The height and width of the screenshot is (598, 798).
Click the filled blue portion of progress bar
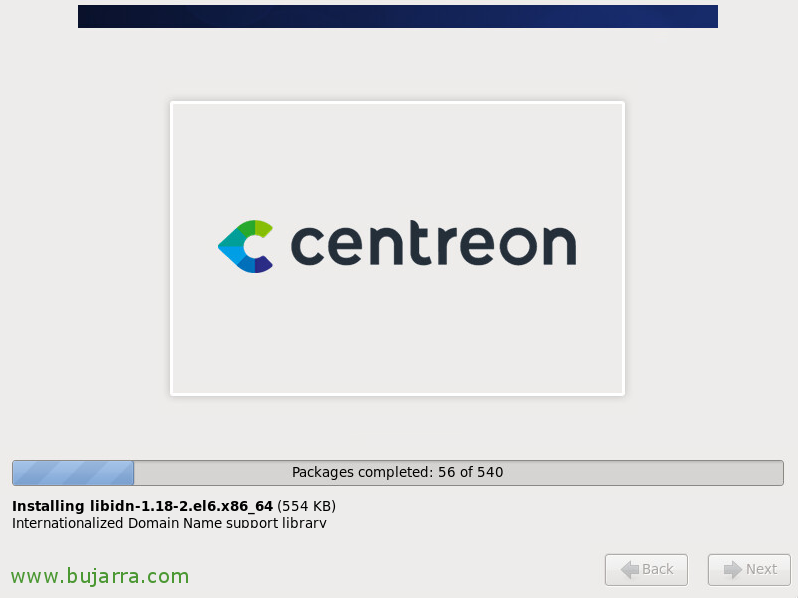point(73,473)
